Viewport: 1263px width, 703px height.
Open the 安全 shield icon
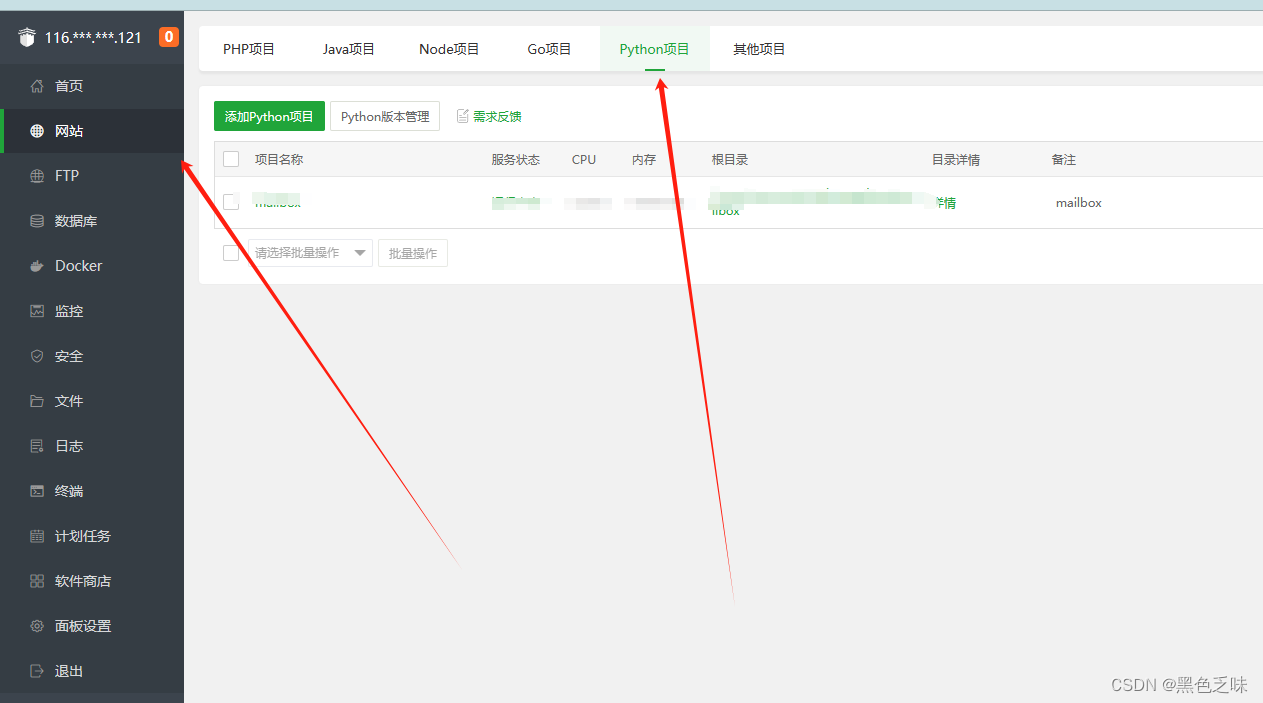coord(37,356)
